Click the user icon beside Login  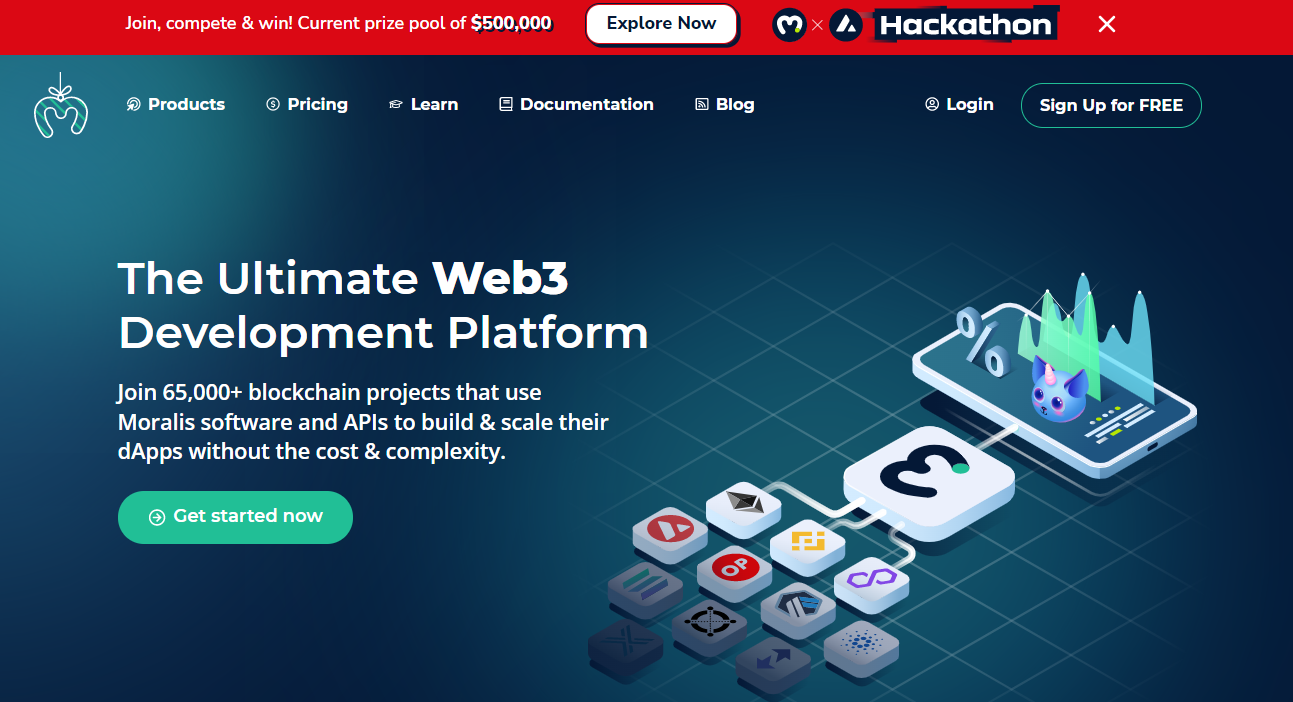tap(932, 104)
